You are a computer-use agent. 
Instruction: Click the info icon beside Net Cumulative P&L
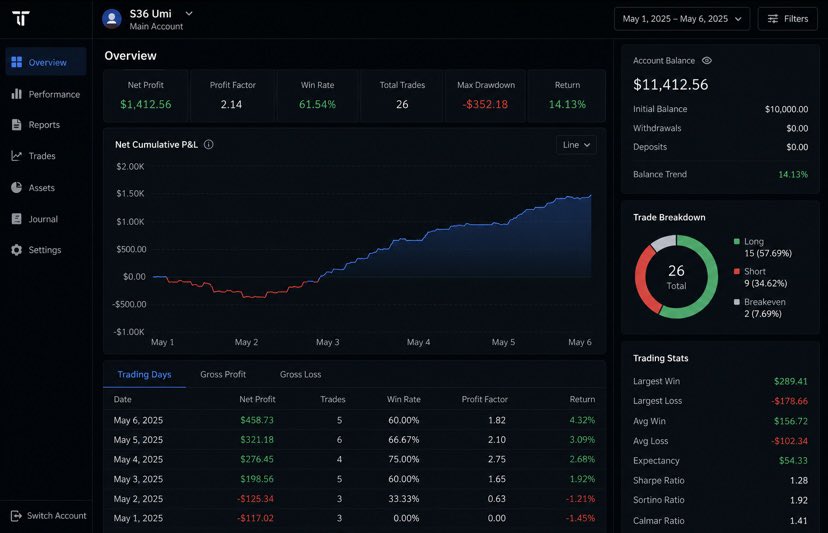coord(209,144)
